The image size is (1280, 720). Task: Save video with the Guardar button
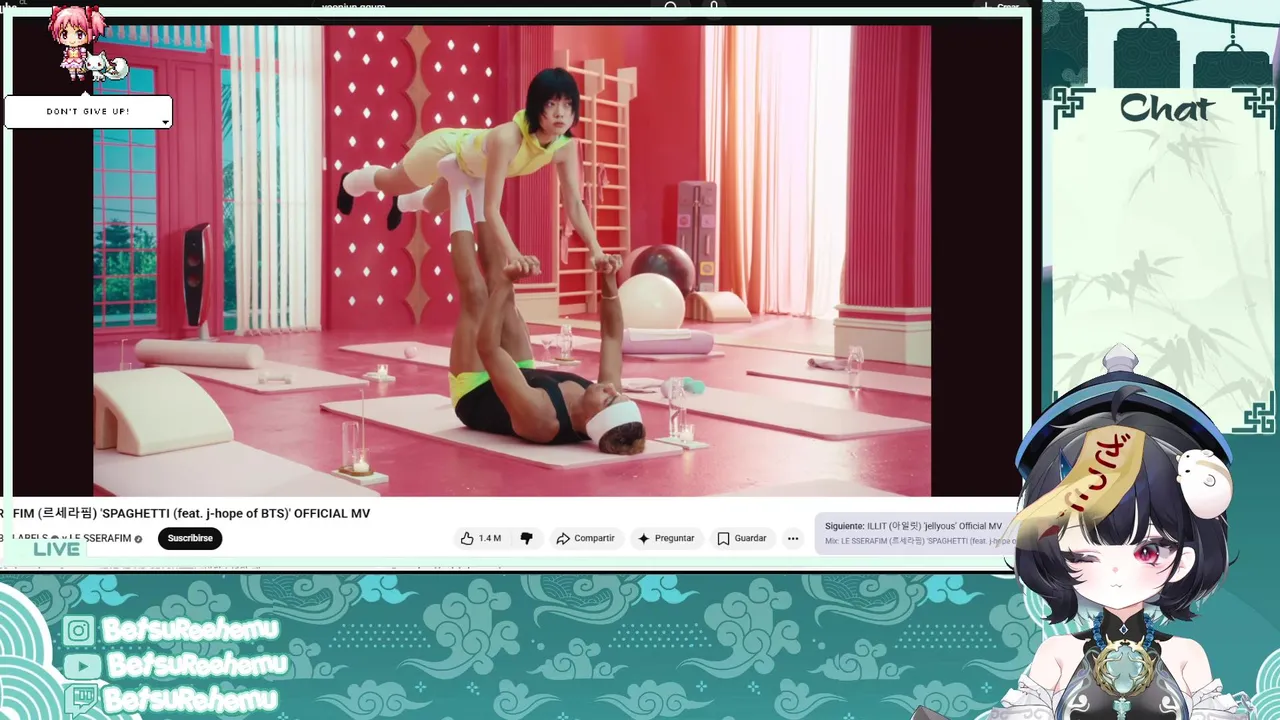[x=741, y=538]
